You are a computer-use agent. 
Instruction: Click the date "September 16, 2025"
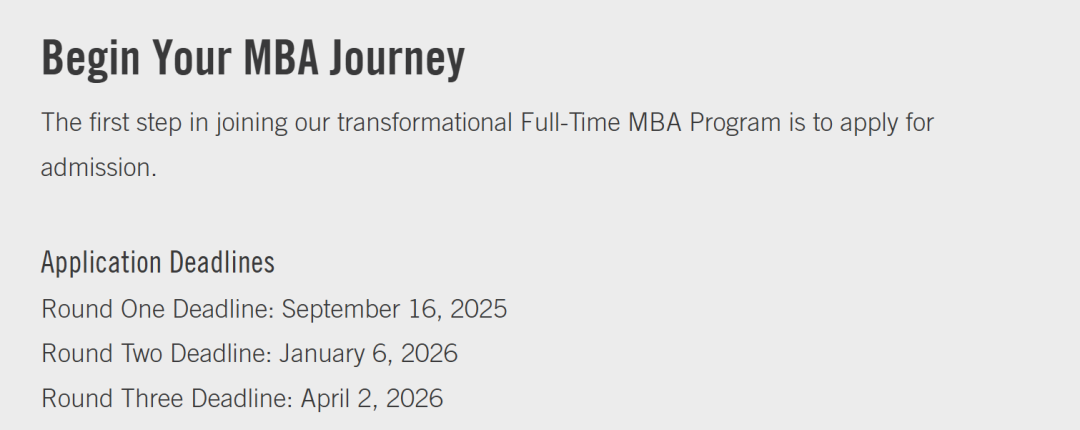(394, 309)
